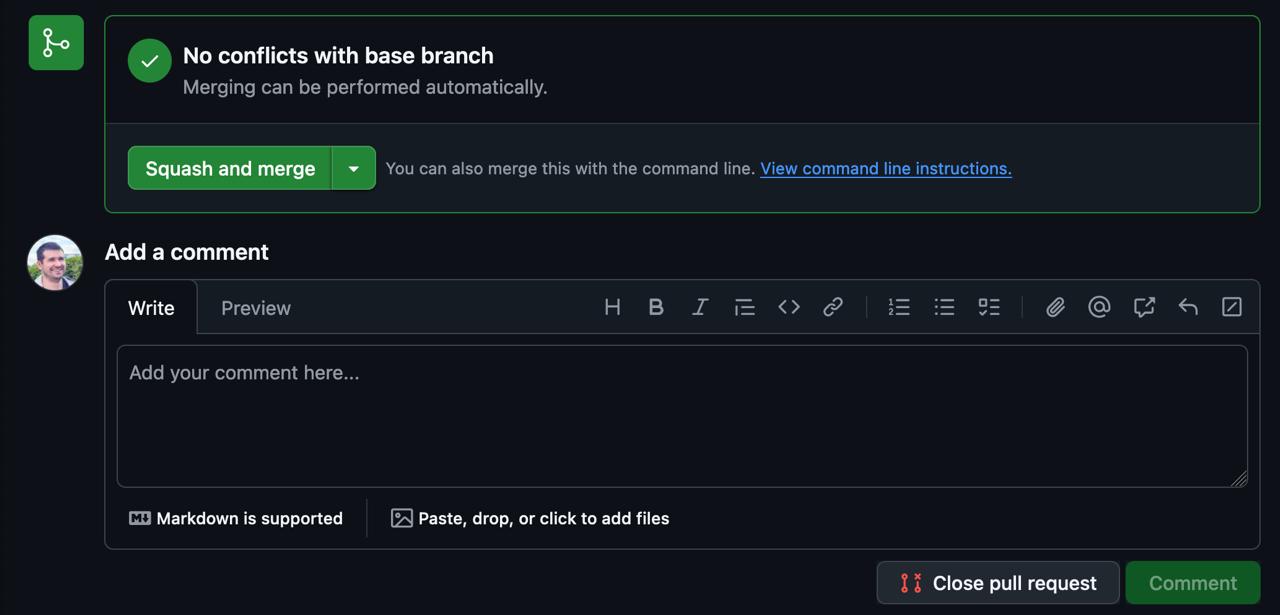The image size is (1280, 615).
Task: Add a link using the chain icon
Action: 833,307
